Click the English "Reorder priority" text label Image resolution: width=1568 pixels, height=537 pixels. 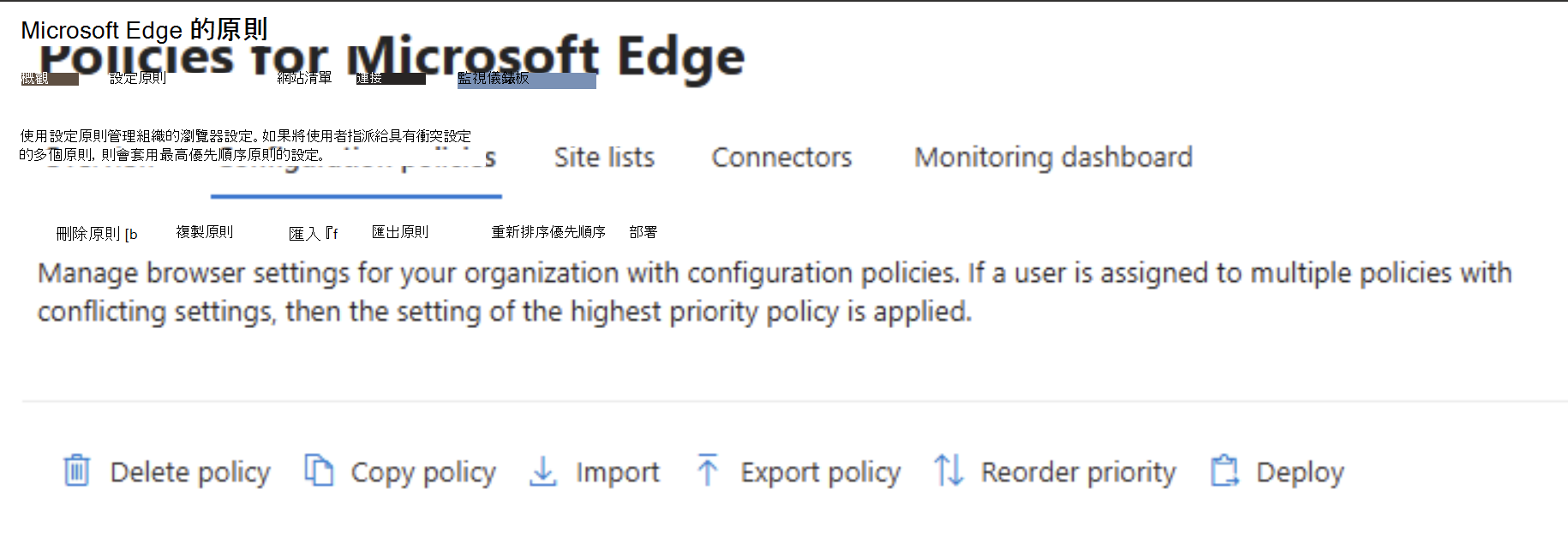click(1078, 472)
